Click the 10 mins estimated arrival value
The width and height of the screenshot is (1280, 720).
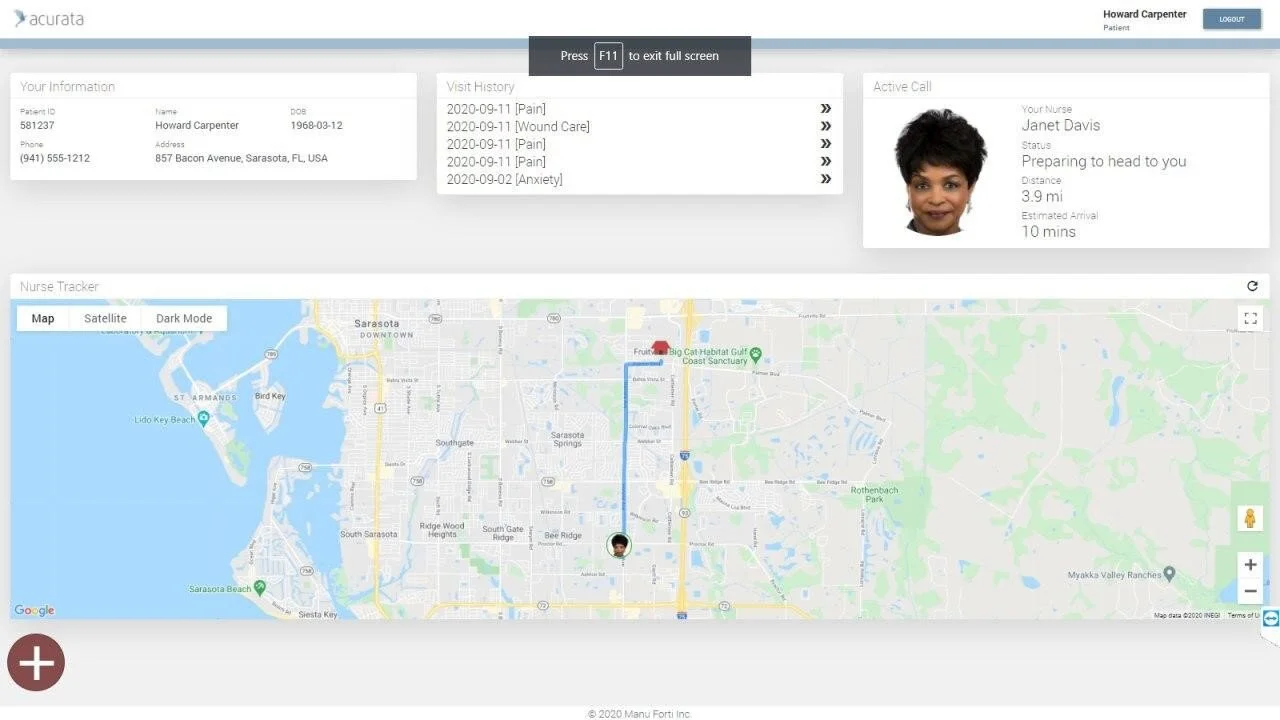[1048, 231]
